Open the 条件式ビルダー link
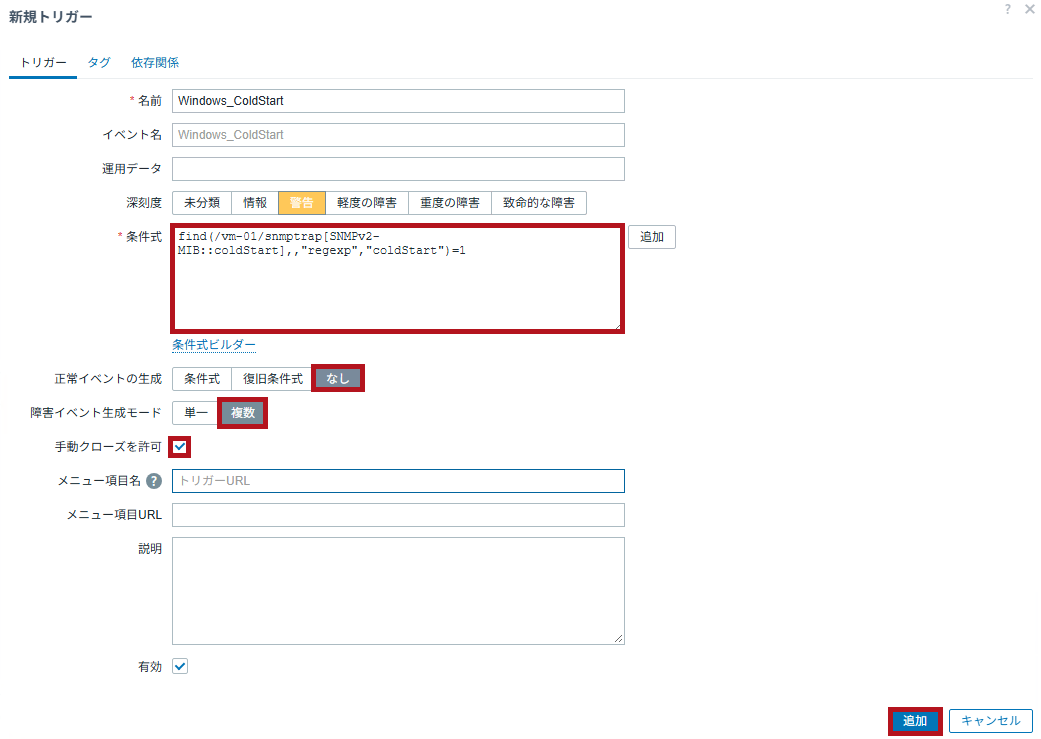The width and height of the screenshot is (1041, 739). click(214, 345)
